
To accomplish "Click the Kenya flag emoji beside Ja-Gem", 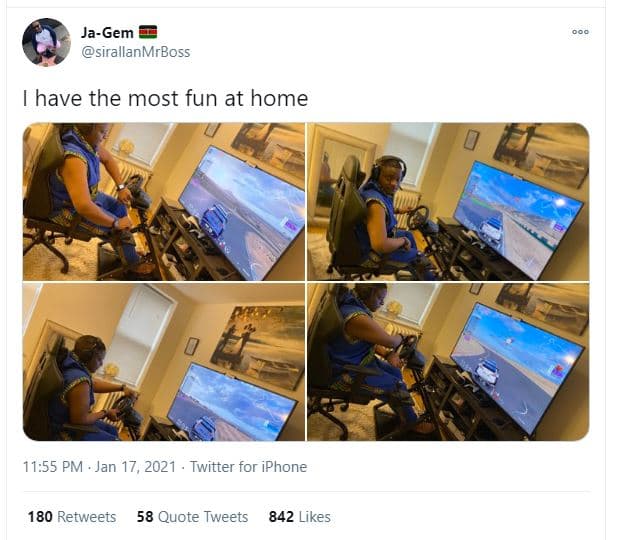I will point(148,32).
